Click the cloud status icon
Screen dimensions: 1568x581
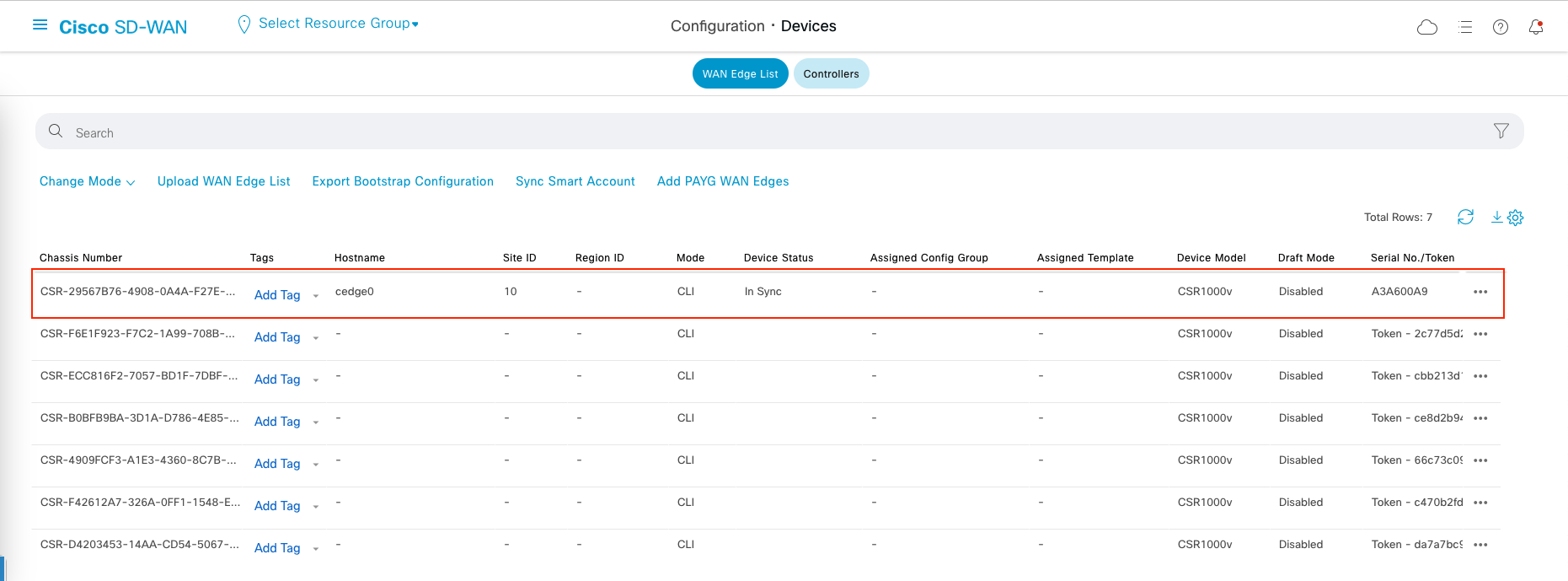1426,27
